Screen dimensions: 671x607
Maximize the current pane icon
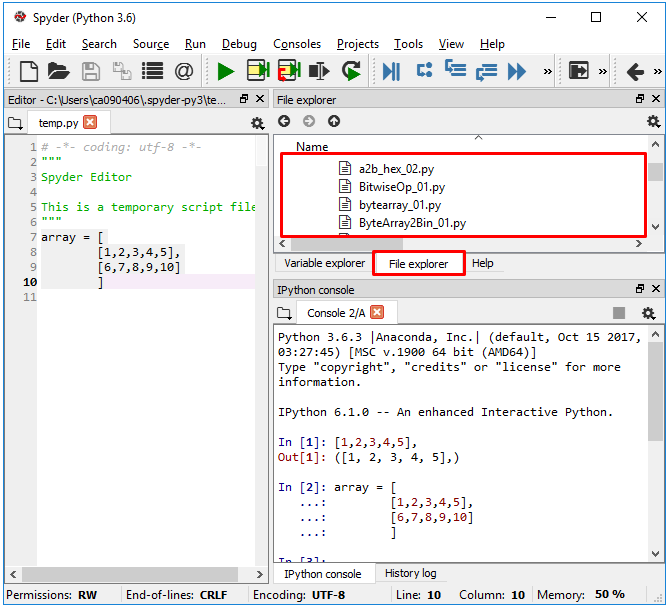[x=579, y=71]
